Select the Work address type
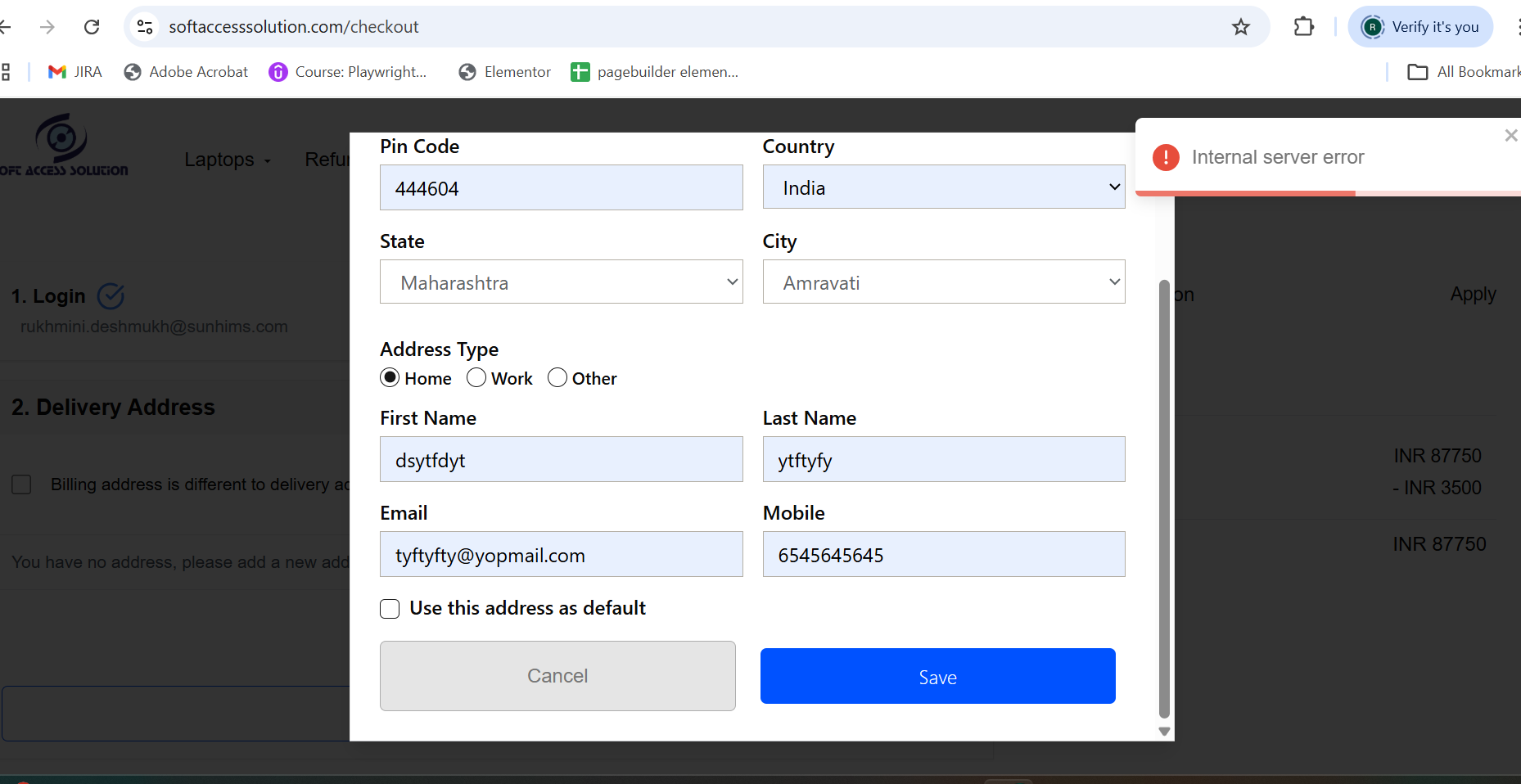Viewport: 1521px width, 784px height. tap(476, 377)
